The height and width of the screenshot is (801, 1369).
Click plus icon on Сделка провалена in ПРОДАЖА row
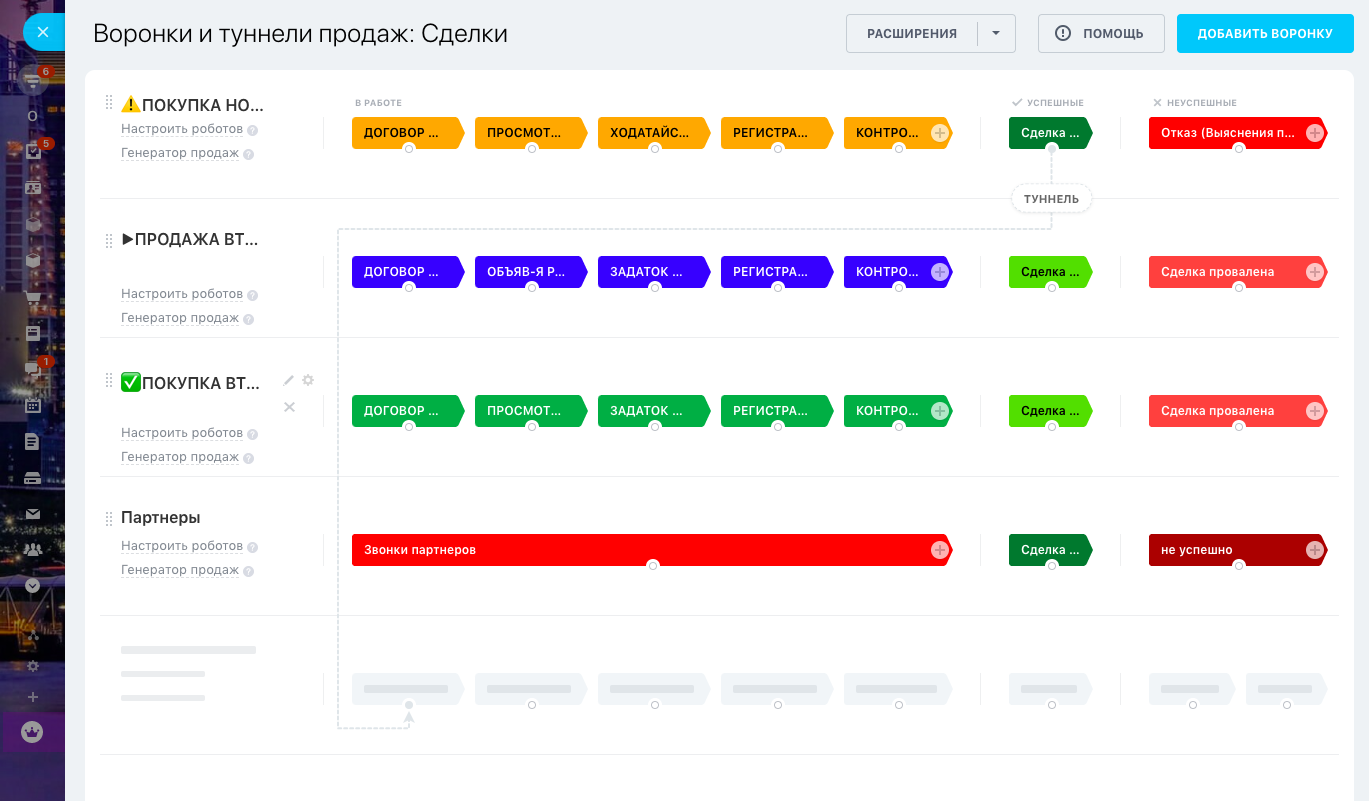(1314, 272)
